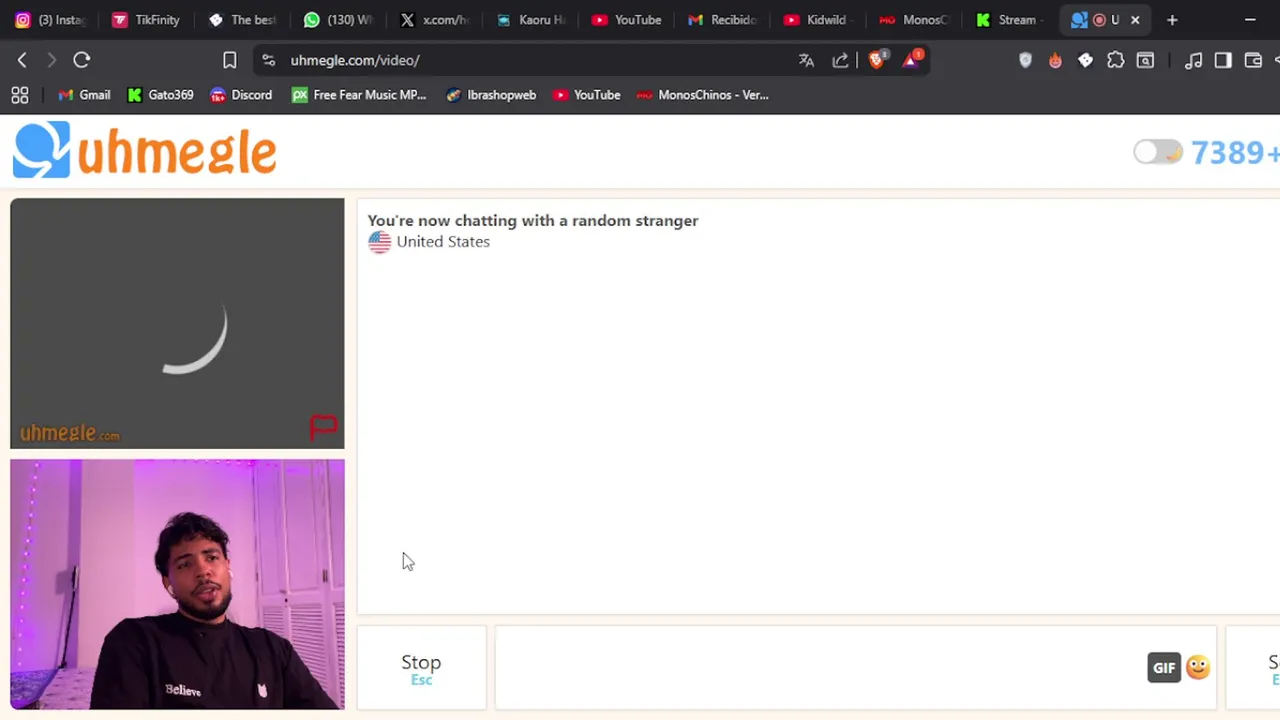1280x720 pixels.
Task: Click the 7389+ online counter
Action: point(1235,152)
